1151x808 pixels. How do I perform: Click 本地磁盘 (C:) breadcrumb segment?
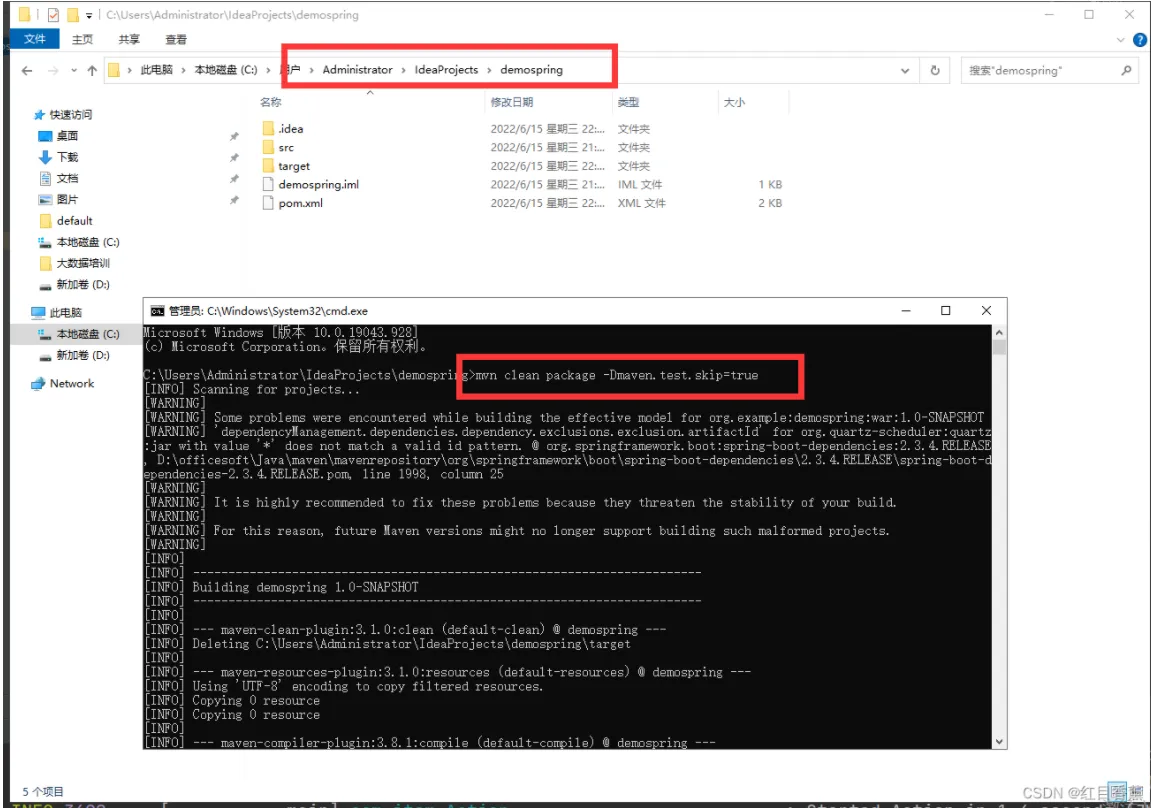point(225,70)
